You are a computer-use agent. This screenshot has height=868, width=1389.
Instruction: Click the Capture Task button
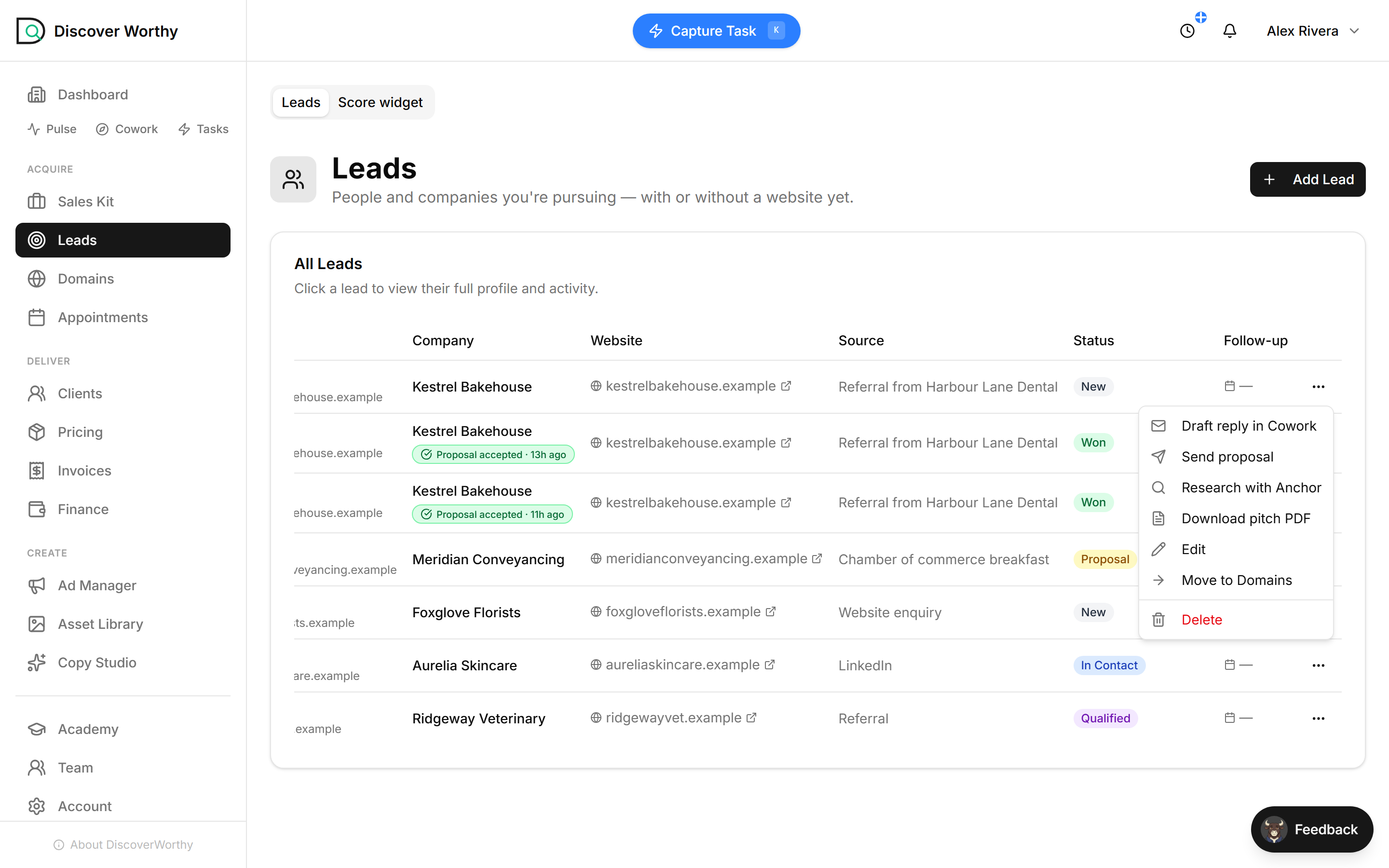(716, 31)
